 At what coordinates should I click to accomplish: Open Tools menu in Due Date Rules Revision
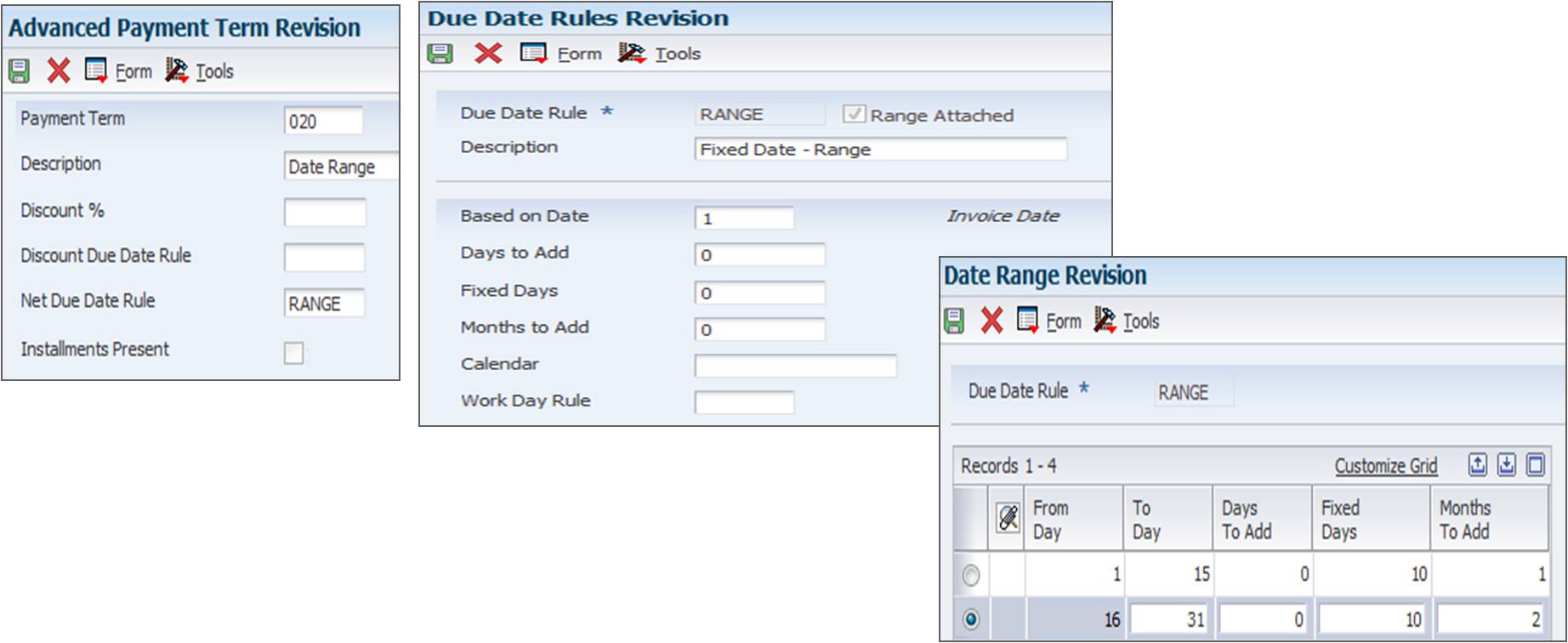678,54
